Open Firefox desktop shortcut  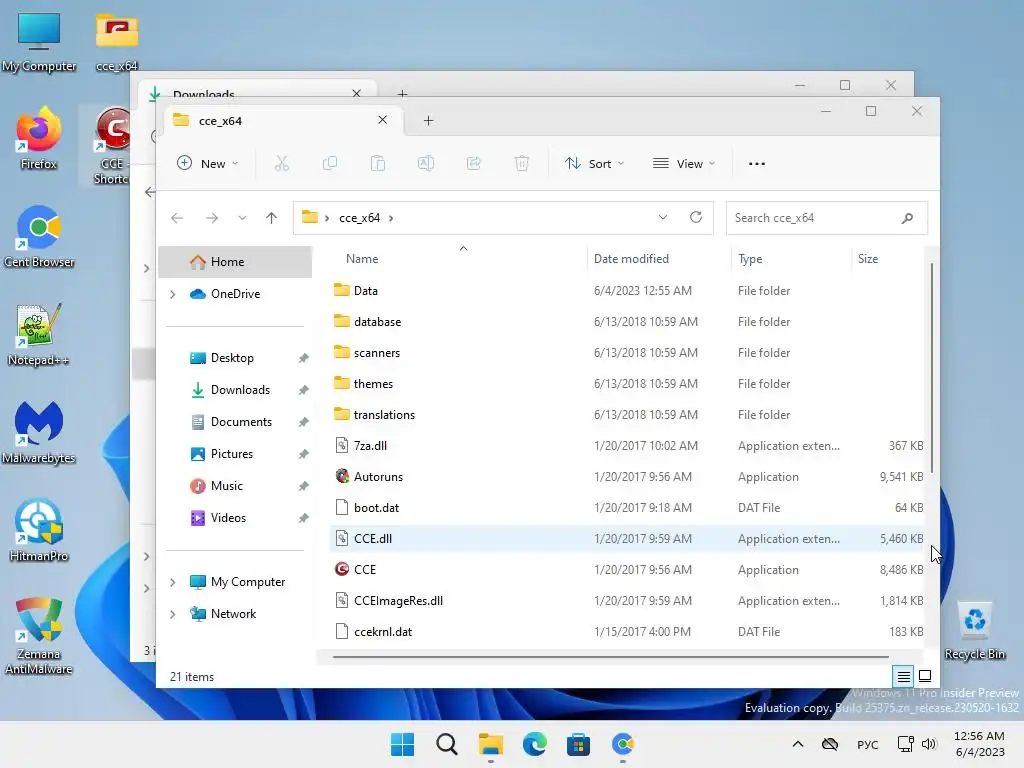[x=39, y=139]
